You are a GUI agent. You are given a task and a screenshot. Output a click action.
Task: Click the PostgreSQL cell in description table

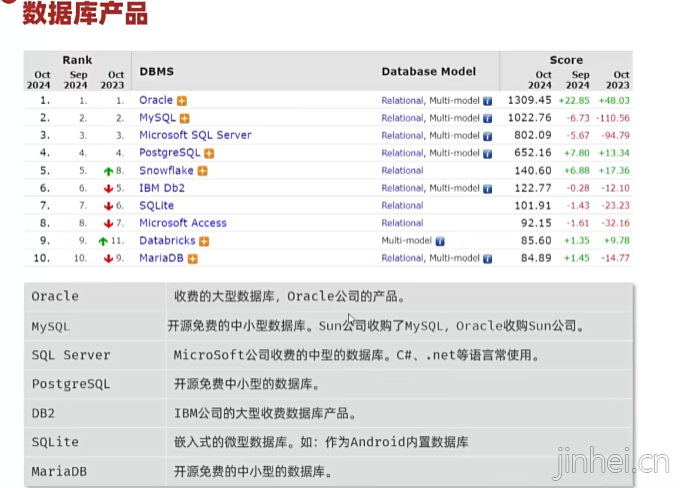pos(95,384)
